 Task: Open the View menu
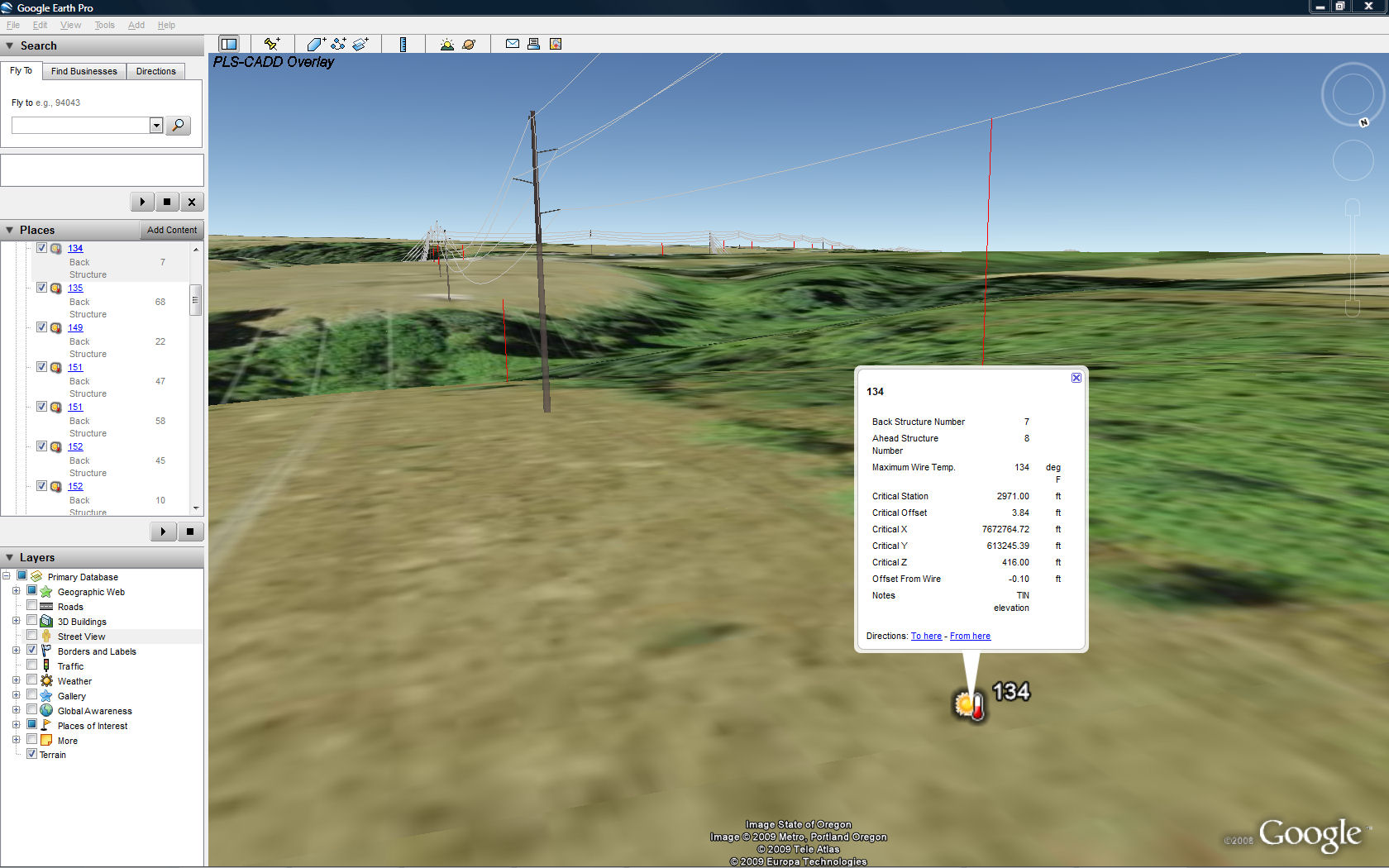70,25
